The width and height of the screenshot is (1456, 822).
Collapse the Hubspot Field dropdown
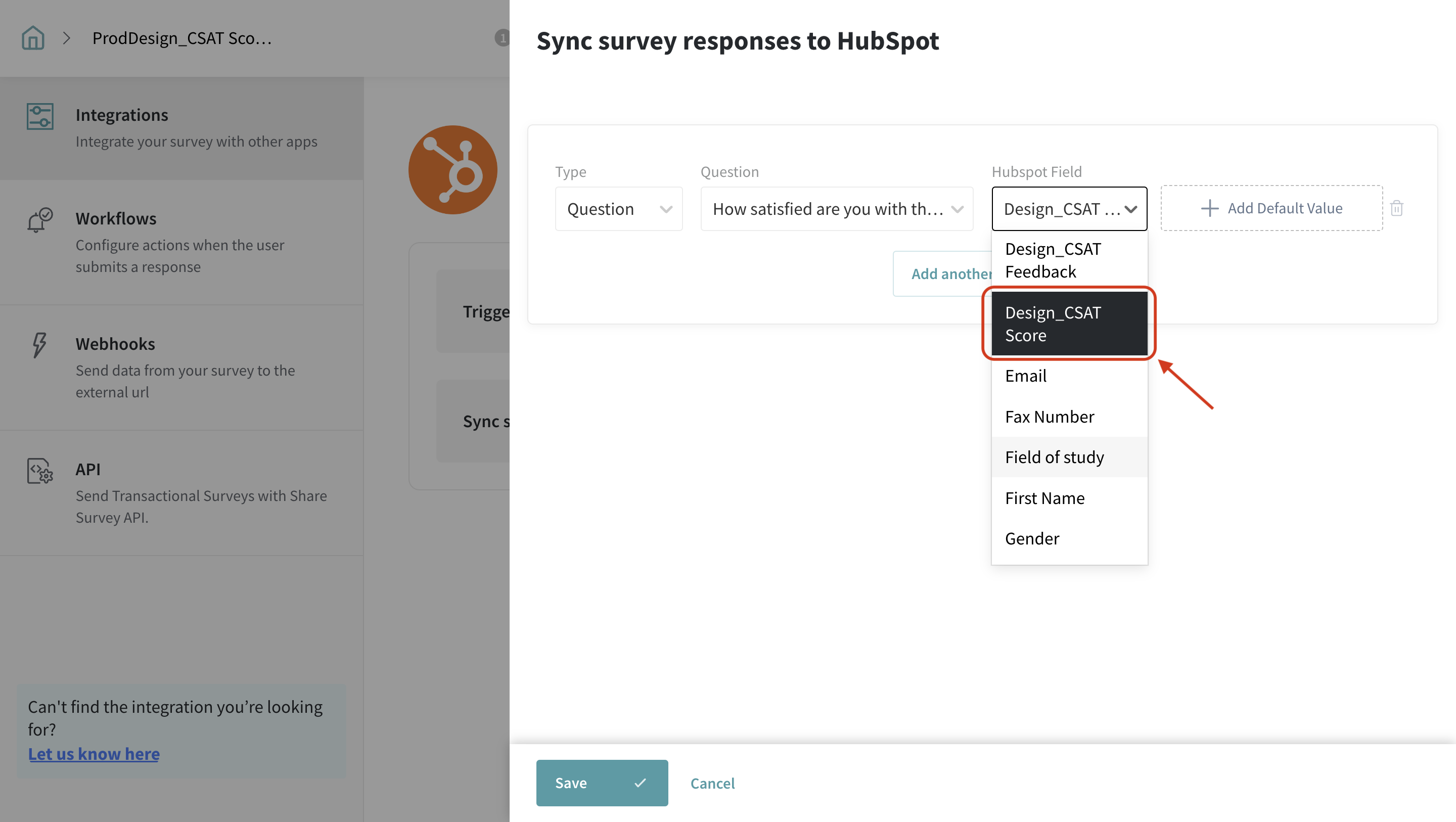(x=1069, y=209)
